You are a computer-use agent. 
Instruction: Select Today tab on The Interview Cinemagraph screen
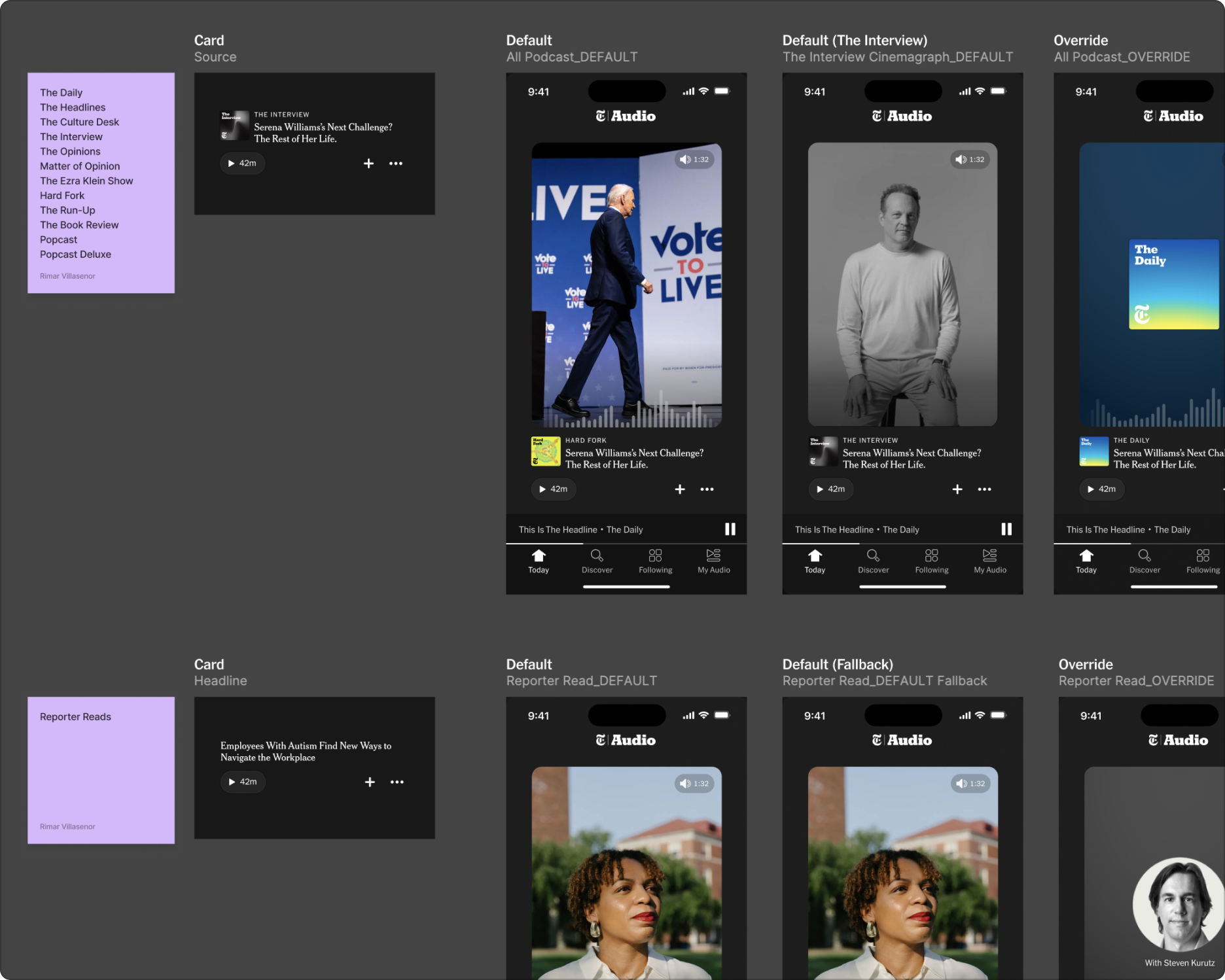click(x=815, y=561)
